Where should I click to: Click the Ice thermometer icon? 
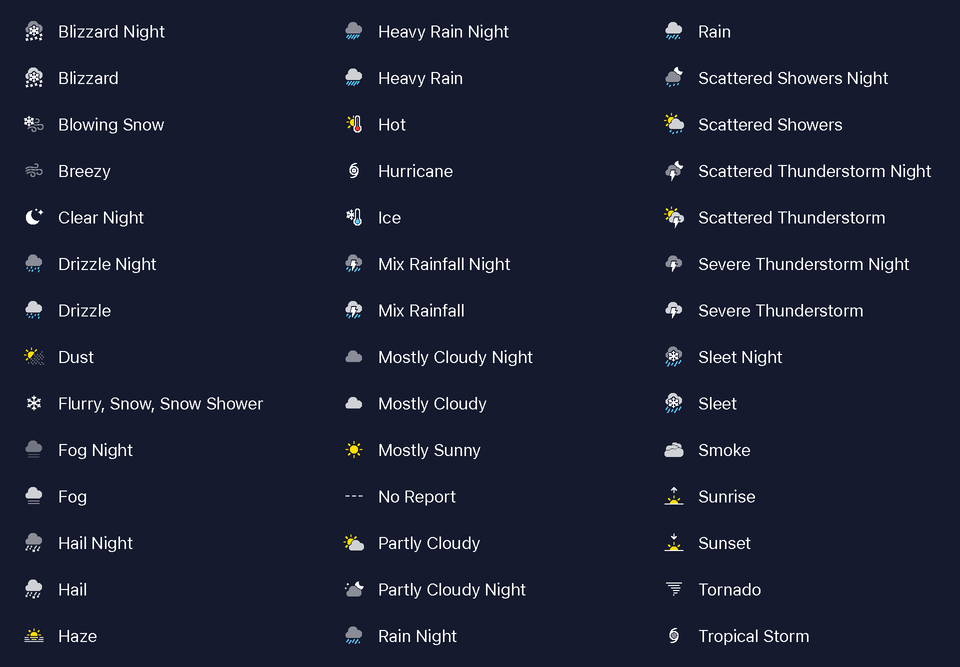[354, 217]
